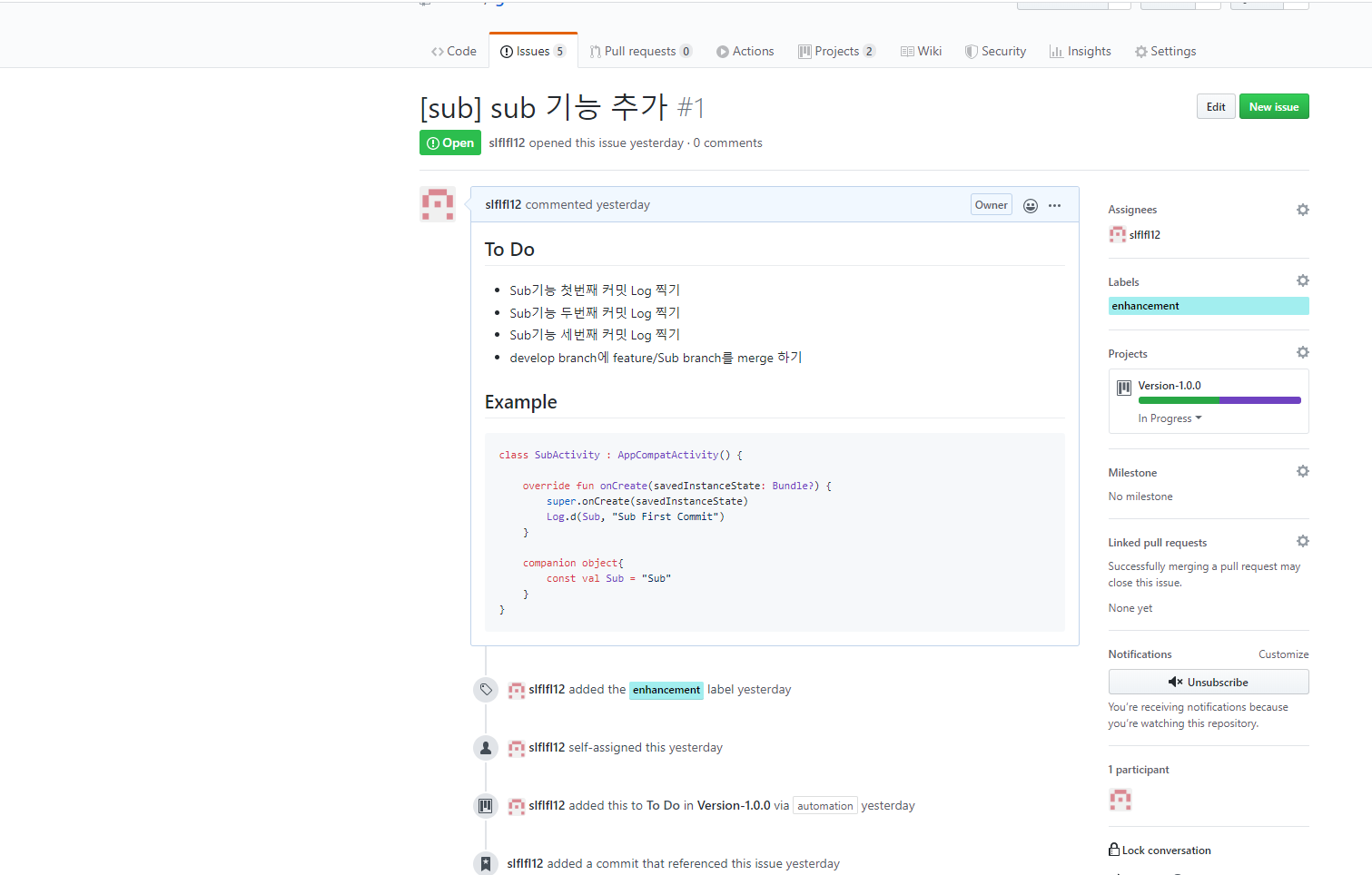1372x875 pixels.
Task: Open the comment options kebab menu
Action: click(1054, 205)
